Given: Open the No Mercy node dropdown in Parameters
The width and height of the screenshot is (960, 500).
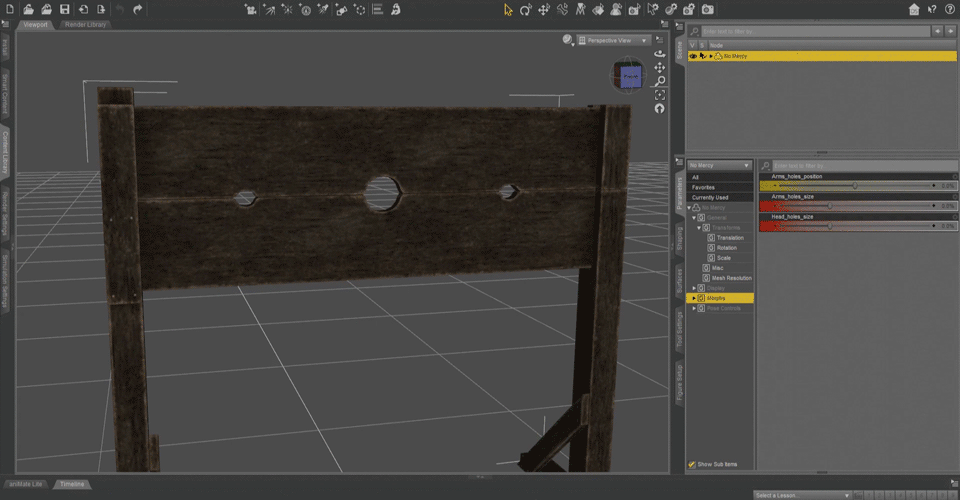Looking at the screenshot, I should click(719, 166).
